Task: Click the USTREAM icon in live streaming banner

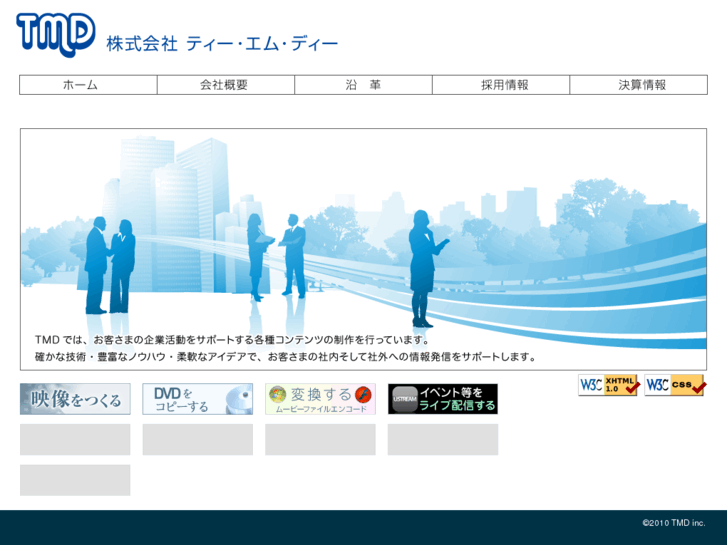Action: pos(403,399)
